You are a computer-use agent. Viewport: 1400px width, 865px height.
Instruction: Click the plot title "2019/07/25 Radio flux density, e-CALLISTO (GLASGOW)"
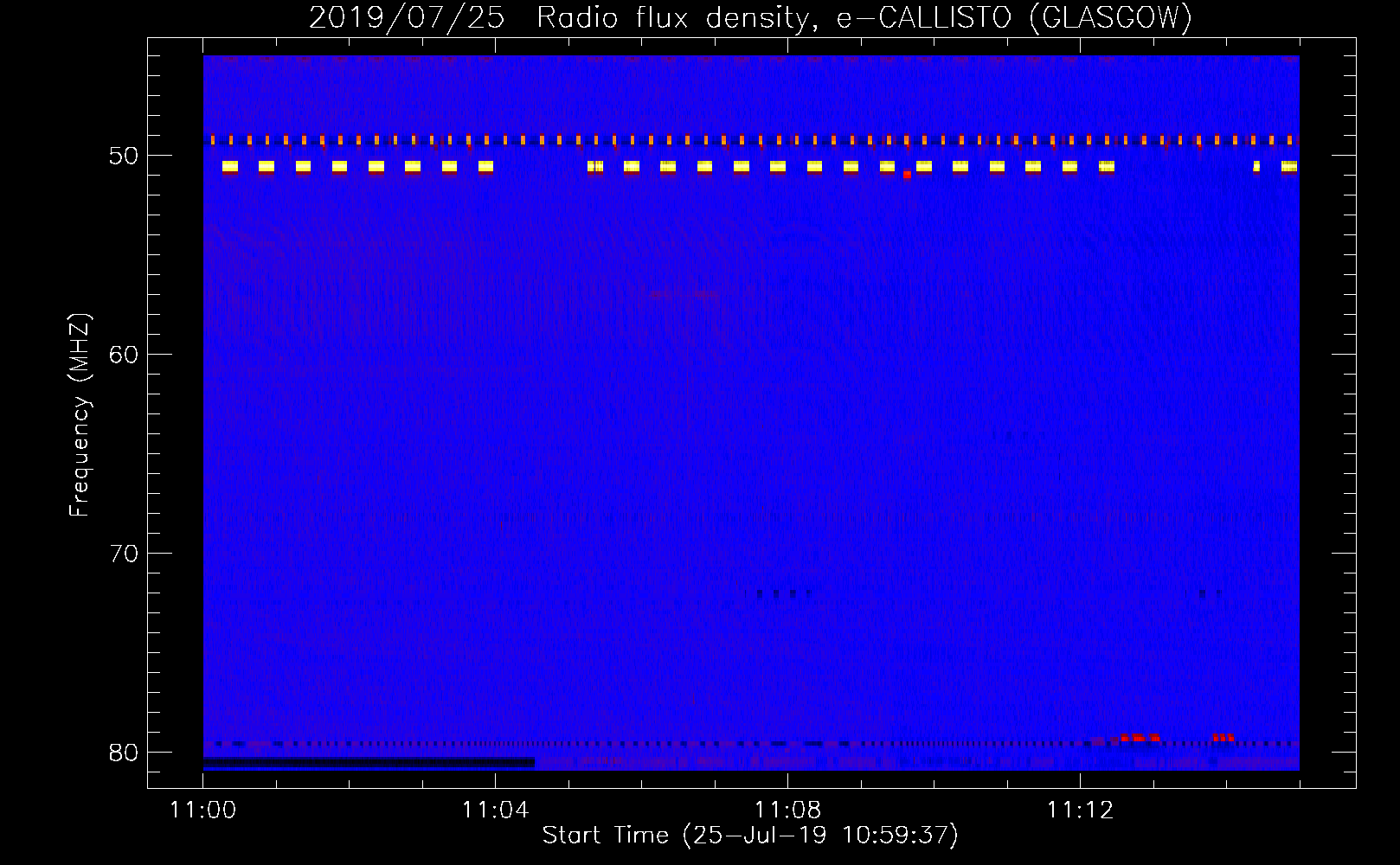[750, 17]
